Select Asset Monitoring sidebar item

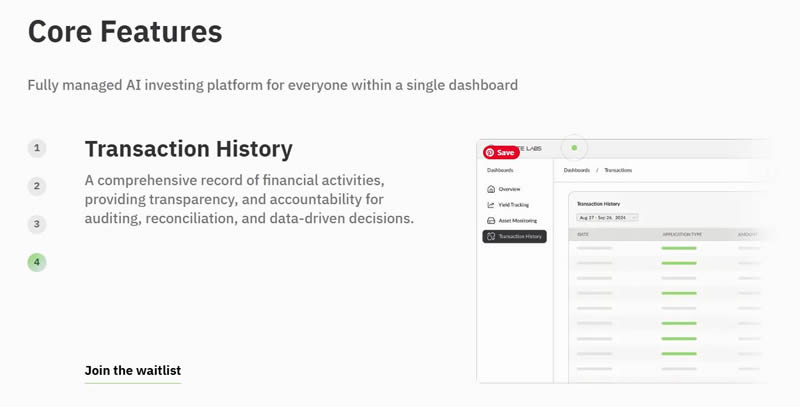(x=518, y=220)
